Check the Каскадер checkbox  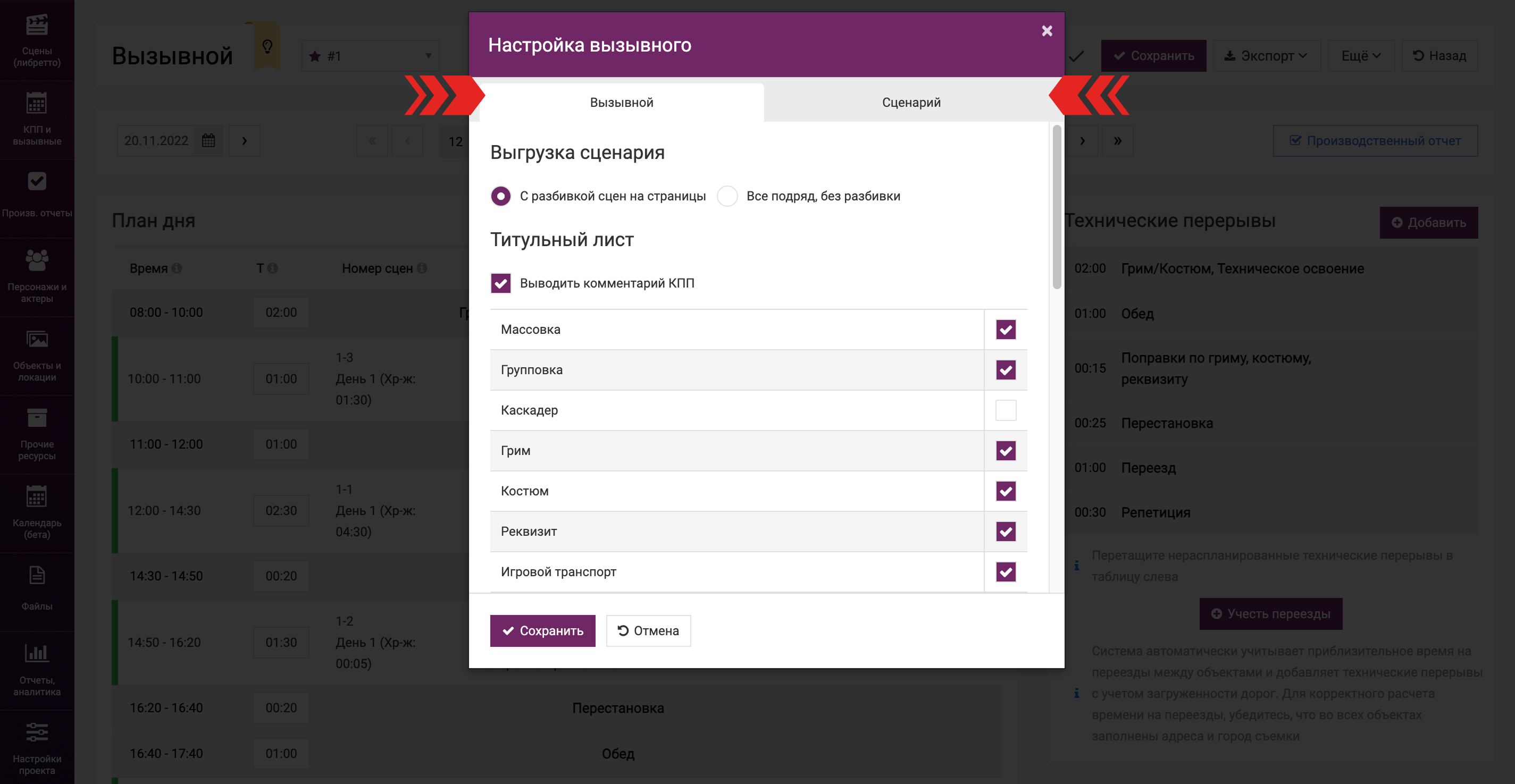pyautogui.click(x=1006, y=410)
